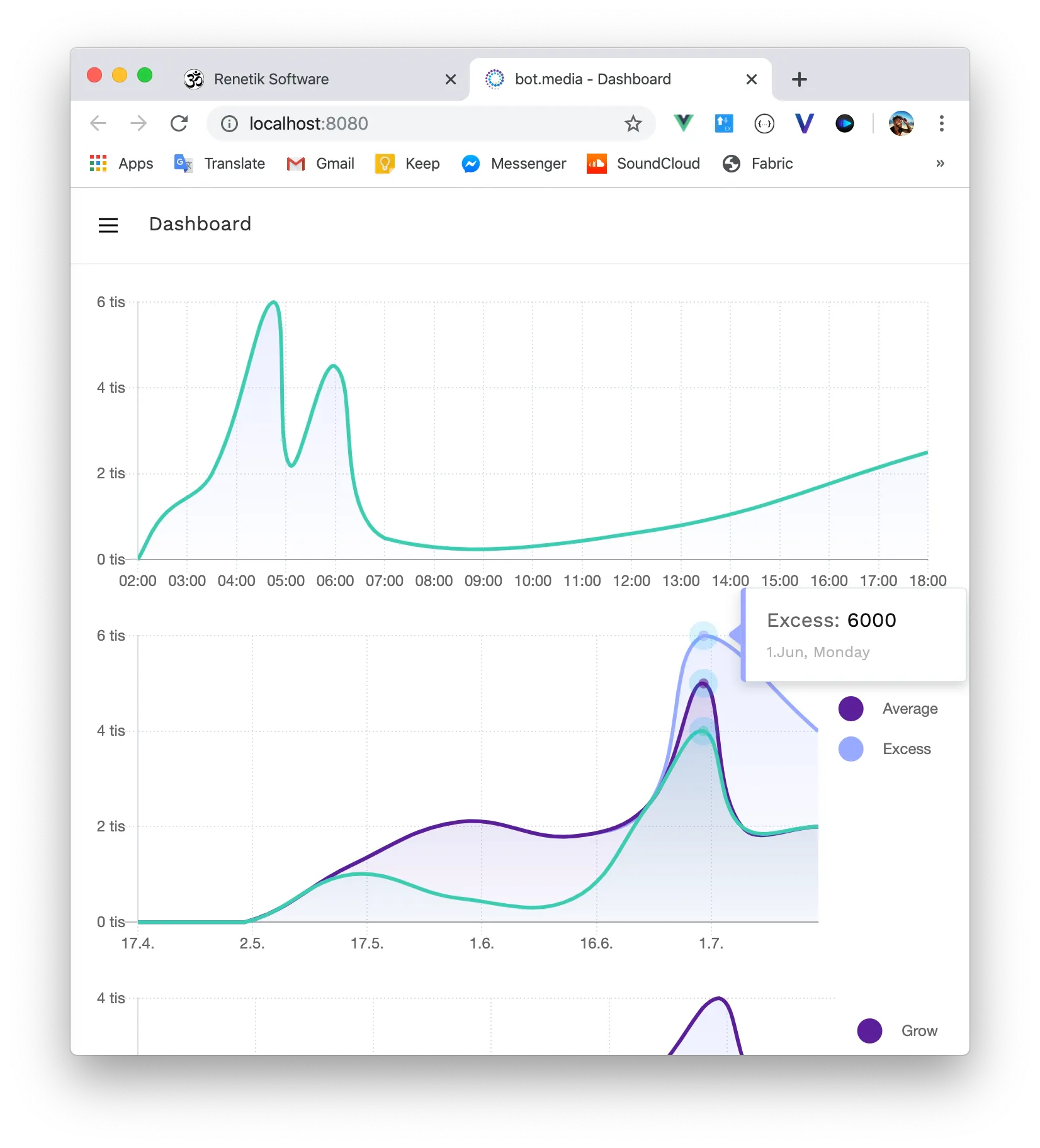Open the hamburger navigation menu
Screen dimensions: 1040x1148
click(108, 225)
